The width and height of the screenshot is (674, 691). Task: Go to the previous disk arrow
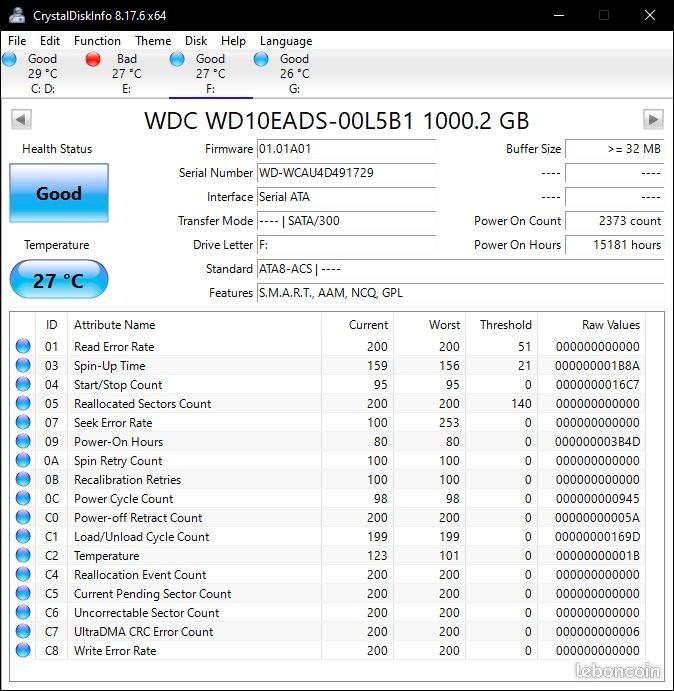point(21,119)
